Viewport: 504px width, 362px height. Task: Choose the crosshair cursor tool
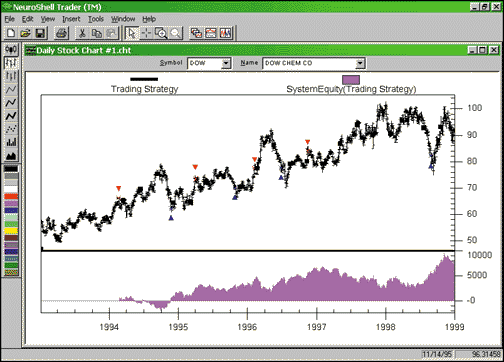146,33
